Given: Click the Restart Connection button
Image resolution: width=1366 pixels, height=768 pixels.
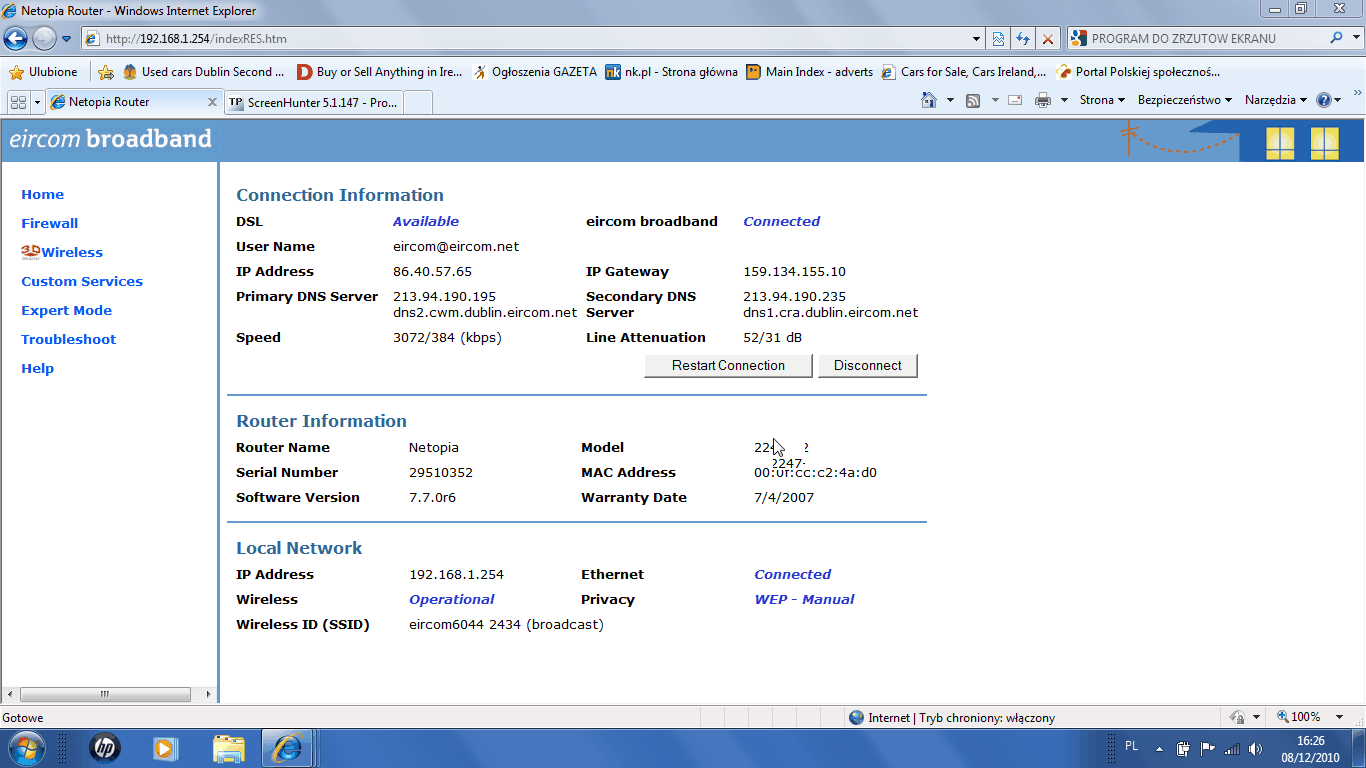Looking at the screenshot, I should click(x=728, y=366).
